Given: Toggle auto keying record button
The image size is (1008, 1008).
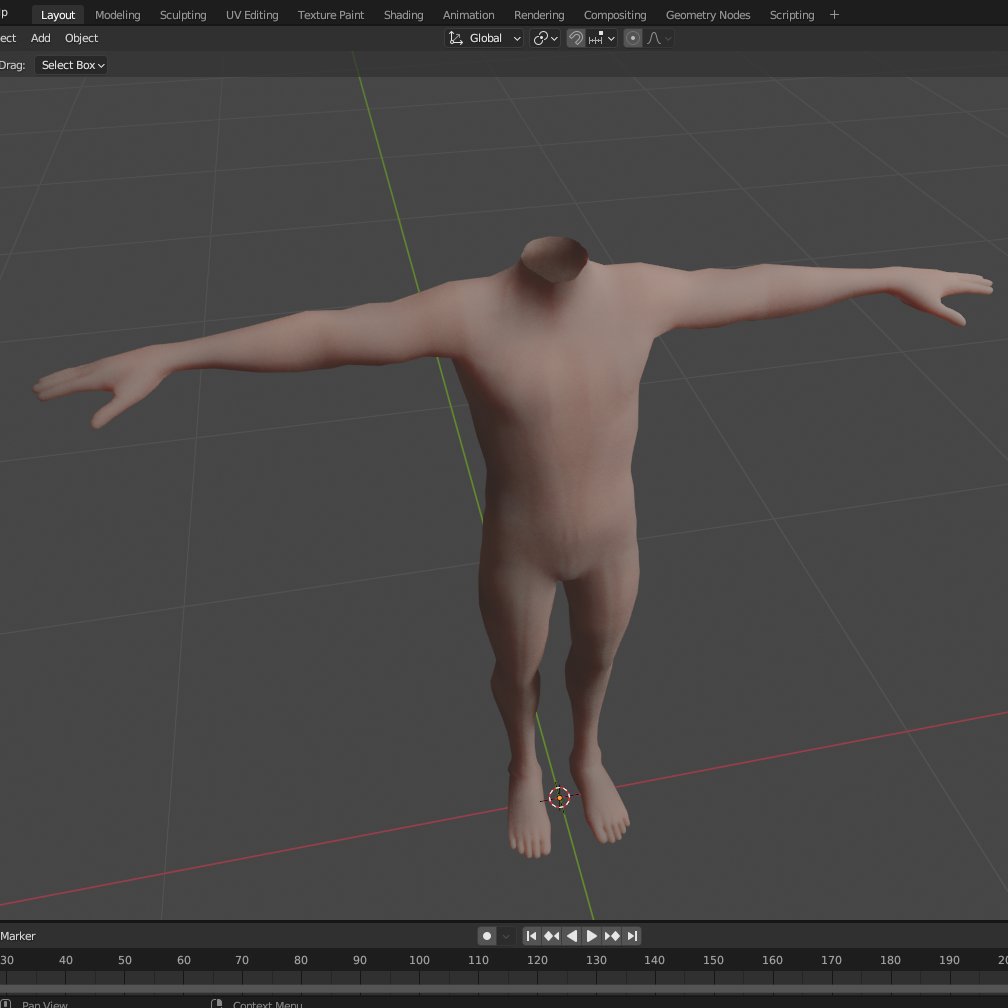Looking at the screenshot, I should point(487,936).
